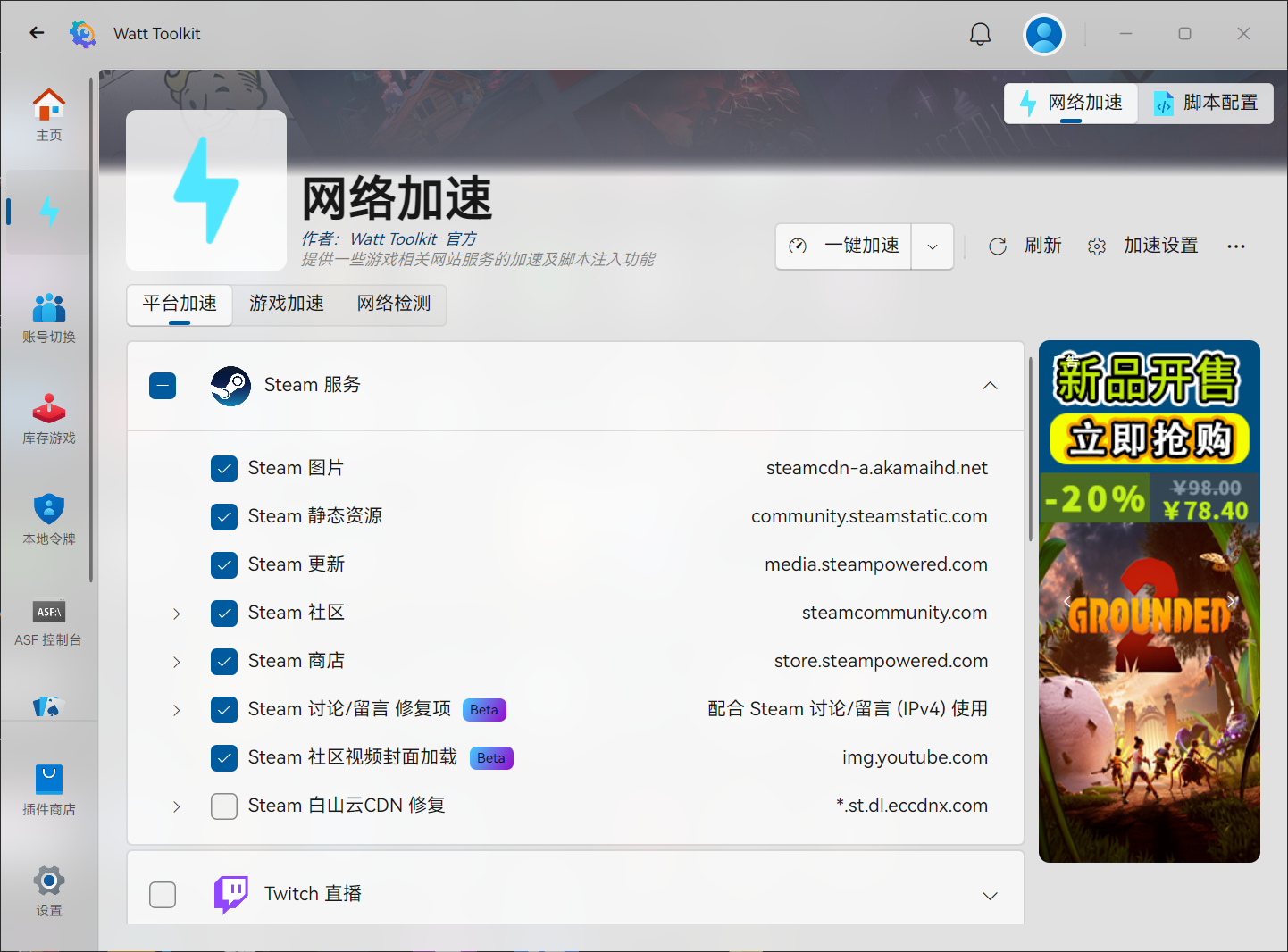The image size is (1288, 952).
Task: Uncheck Steam 社区视频封面加载 checkbox
Action: tap(224, 758)
